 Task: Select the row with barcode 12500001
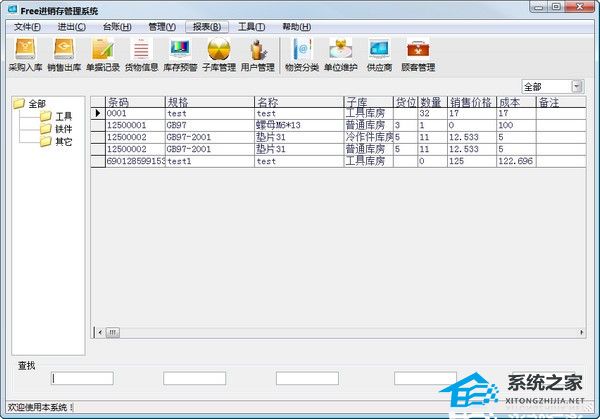coord(338,125)
